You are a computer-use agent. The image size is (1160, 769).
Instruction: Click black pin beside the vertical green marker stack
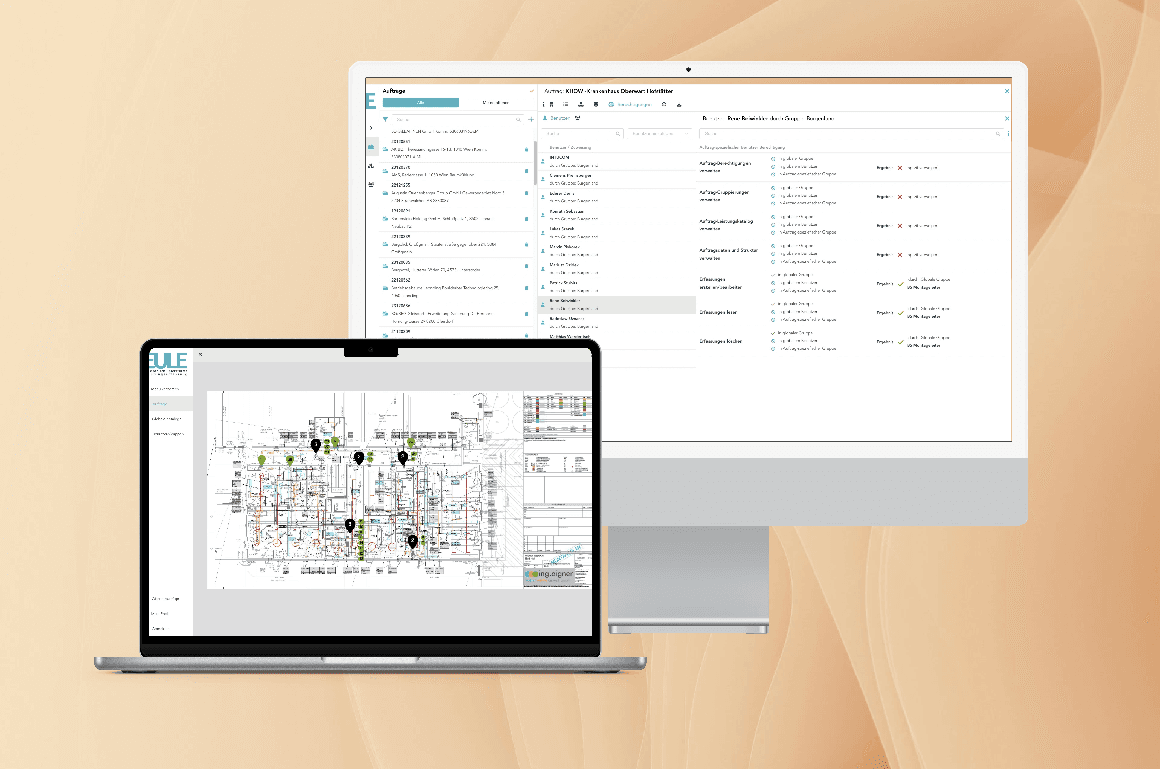(x=350, y=525)
